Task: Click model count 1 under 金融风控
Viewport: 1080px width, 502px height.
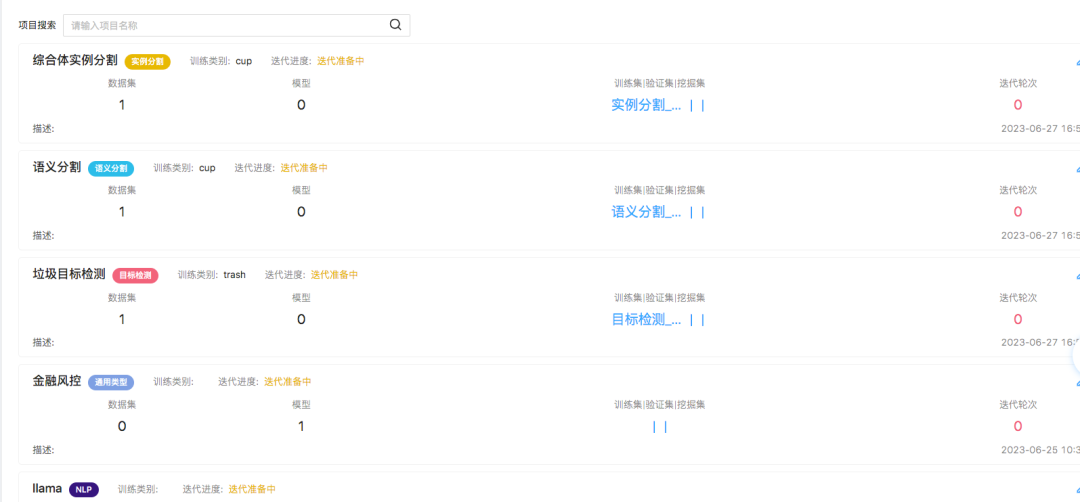Action: tap(301, 427)
